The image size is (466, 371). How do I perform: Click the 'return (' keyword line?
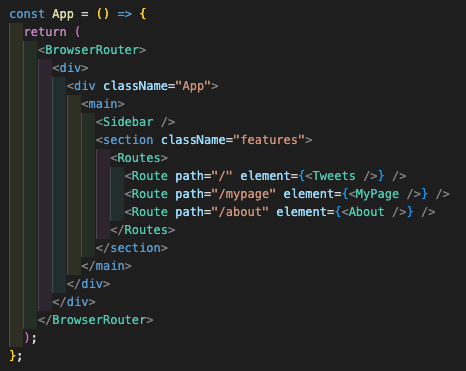(x=52, y=32)
